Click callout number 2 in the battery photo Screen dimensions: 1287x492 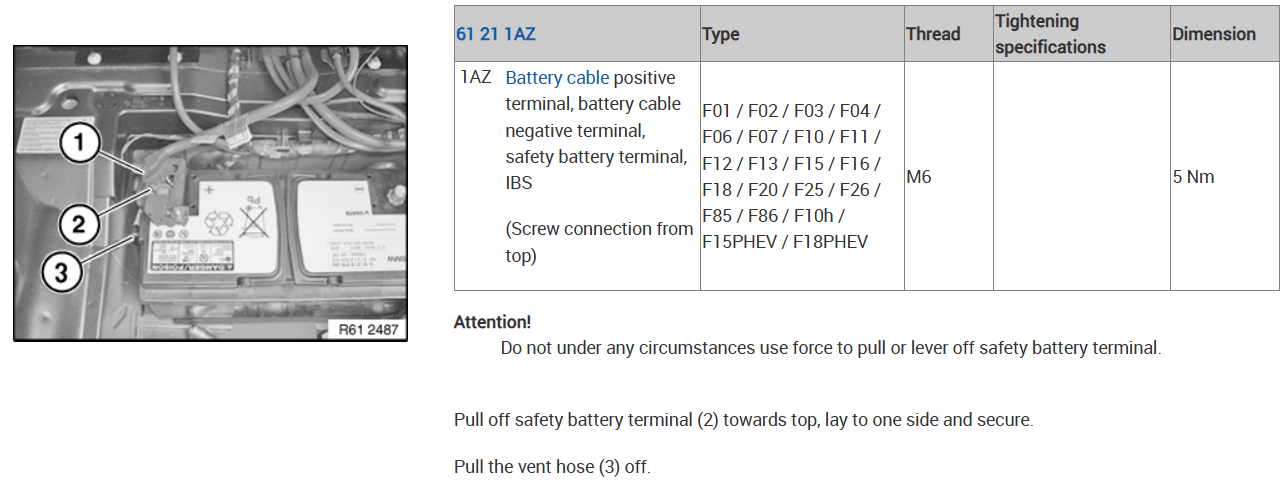[80, 224]
